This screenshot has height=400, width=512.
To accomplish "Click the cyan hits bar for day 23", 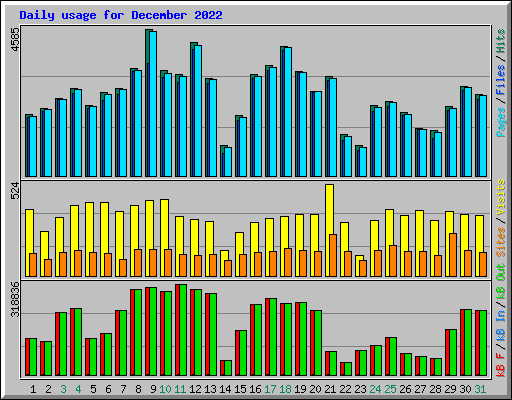I will click(x=363, y=162).
